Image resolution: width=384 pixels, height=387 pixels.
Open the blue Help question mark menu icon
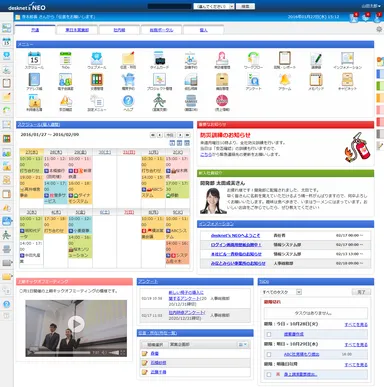[128, 100]
